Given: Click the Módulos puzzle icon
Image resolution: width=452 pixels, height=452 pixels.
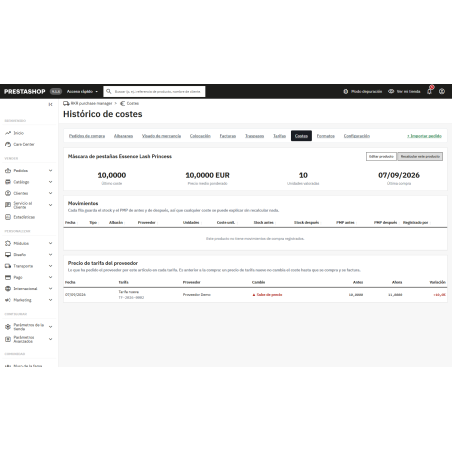Looking at the screenshot, I should coord(8,243).
